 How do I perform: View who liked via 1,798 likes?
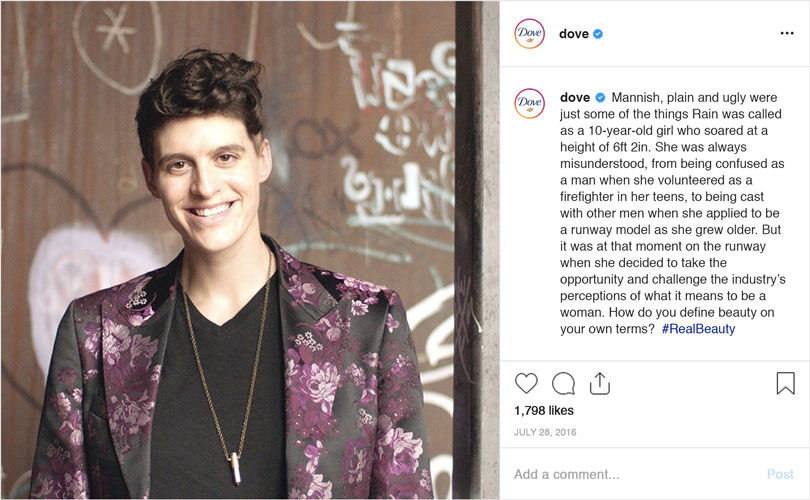click(544, 411)
